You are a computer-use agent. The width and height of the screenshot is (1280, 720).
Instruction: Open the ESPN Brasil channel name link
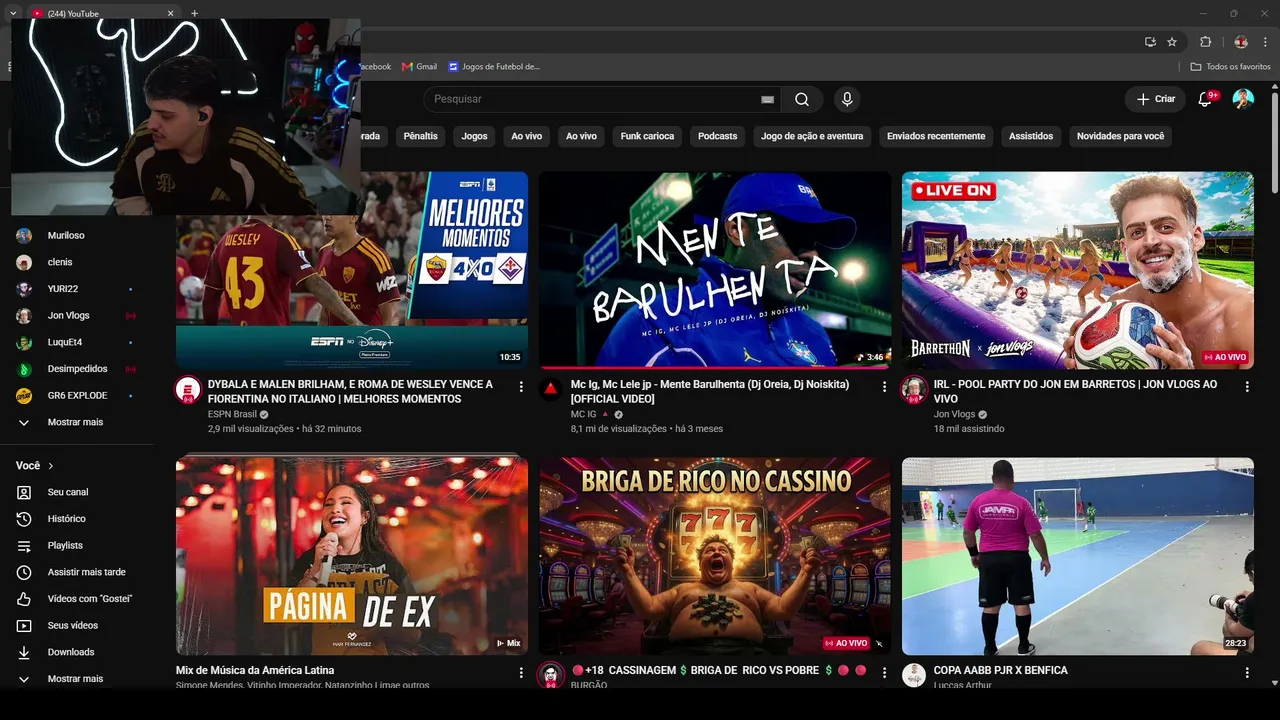point(232,414)
